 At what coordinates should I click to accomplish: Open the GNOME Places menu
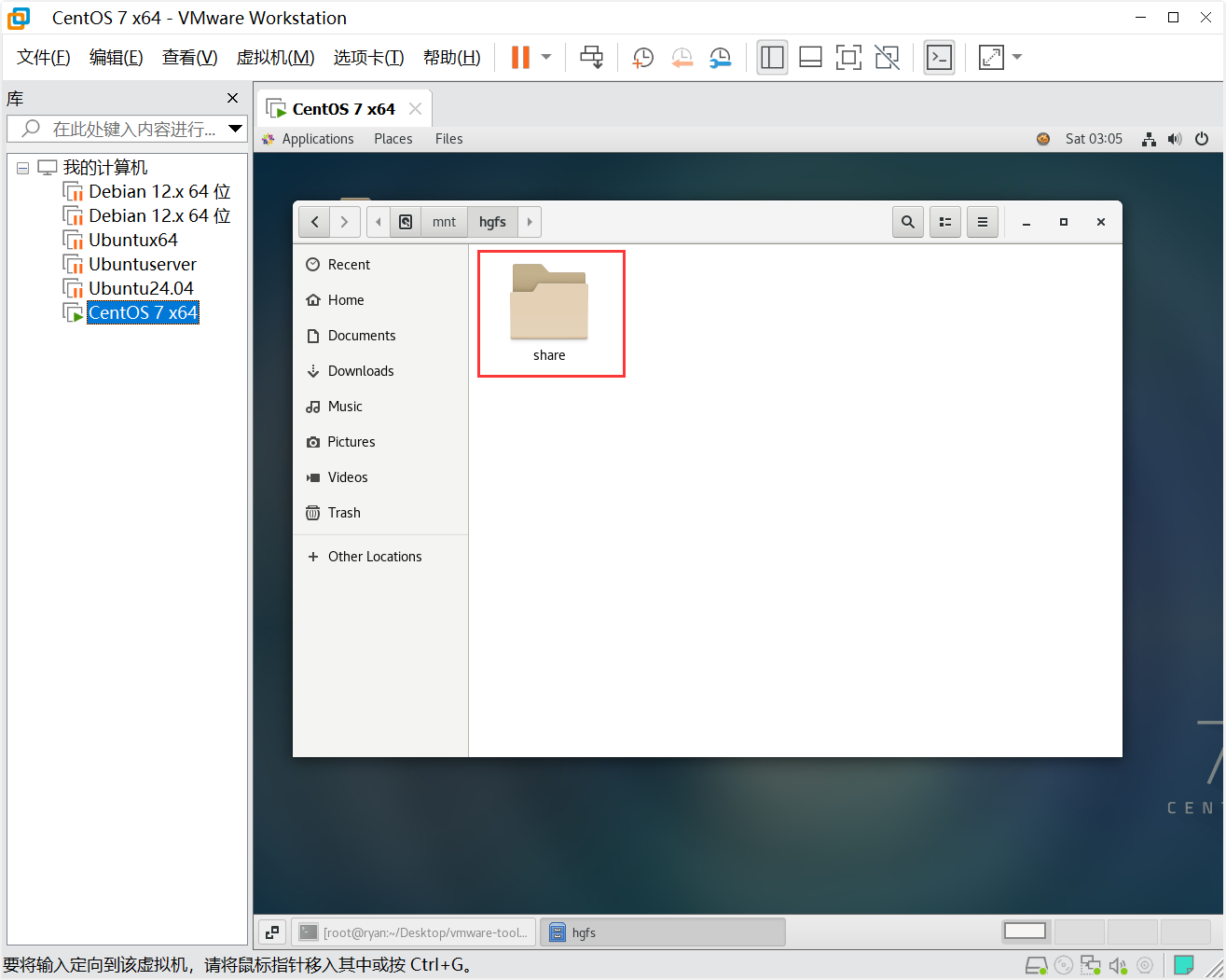[393, 139]
